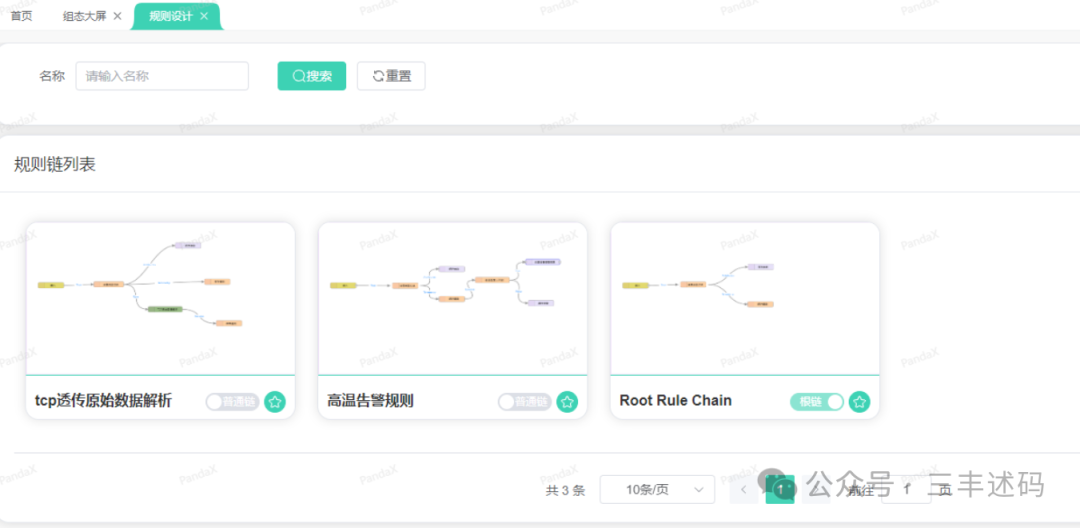Open the 高温告警规则 rule chain preview
This screenshot has height=528, width=1080.
click(x=453, y=299)
